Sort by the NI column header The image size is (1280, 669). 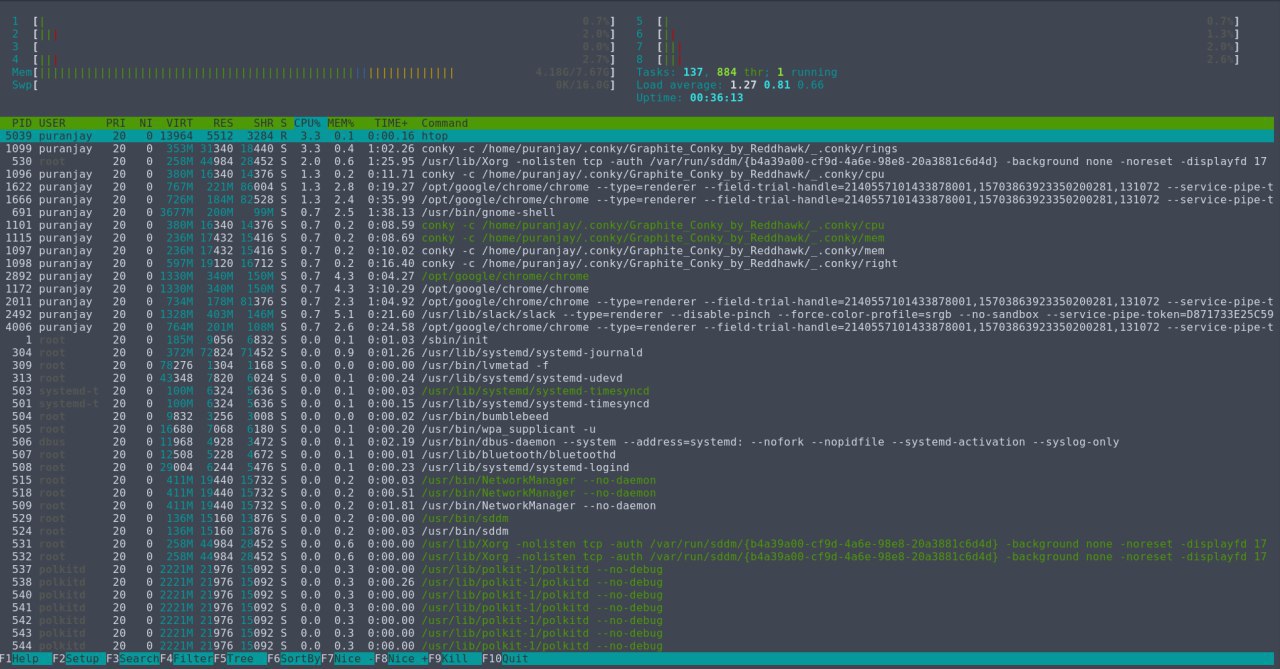(x=146, y=123)
